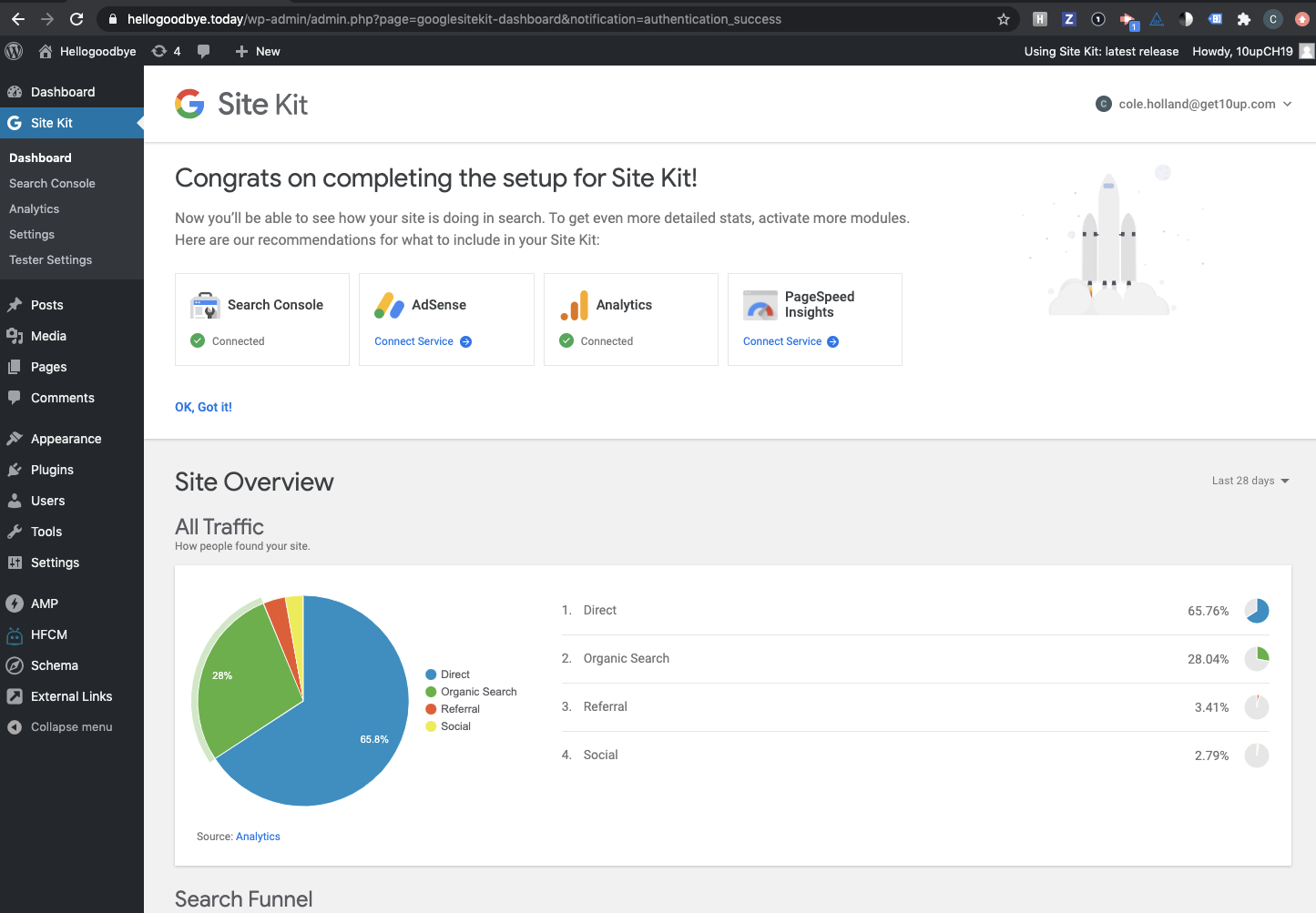Screen dimensions: 1316x913
Task: Open Hellogoodbye site home link
Action: tap(87, 51)
